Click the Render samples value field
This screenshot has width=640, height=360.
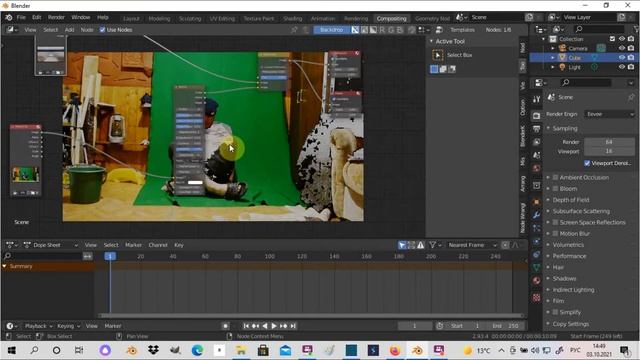[x=609, y=142]
